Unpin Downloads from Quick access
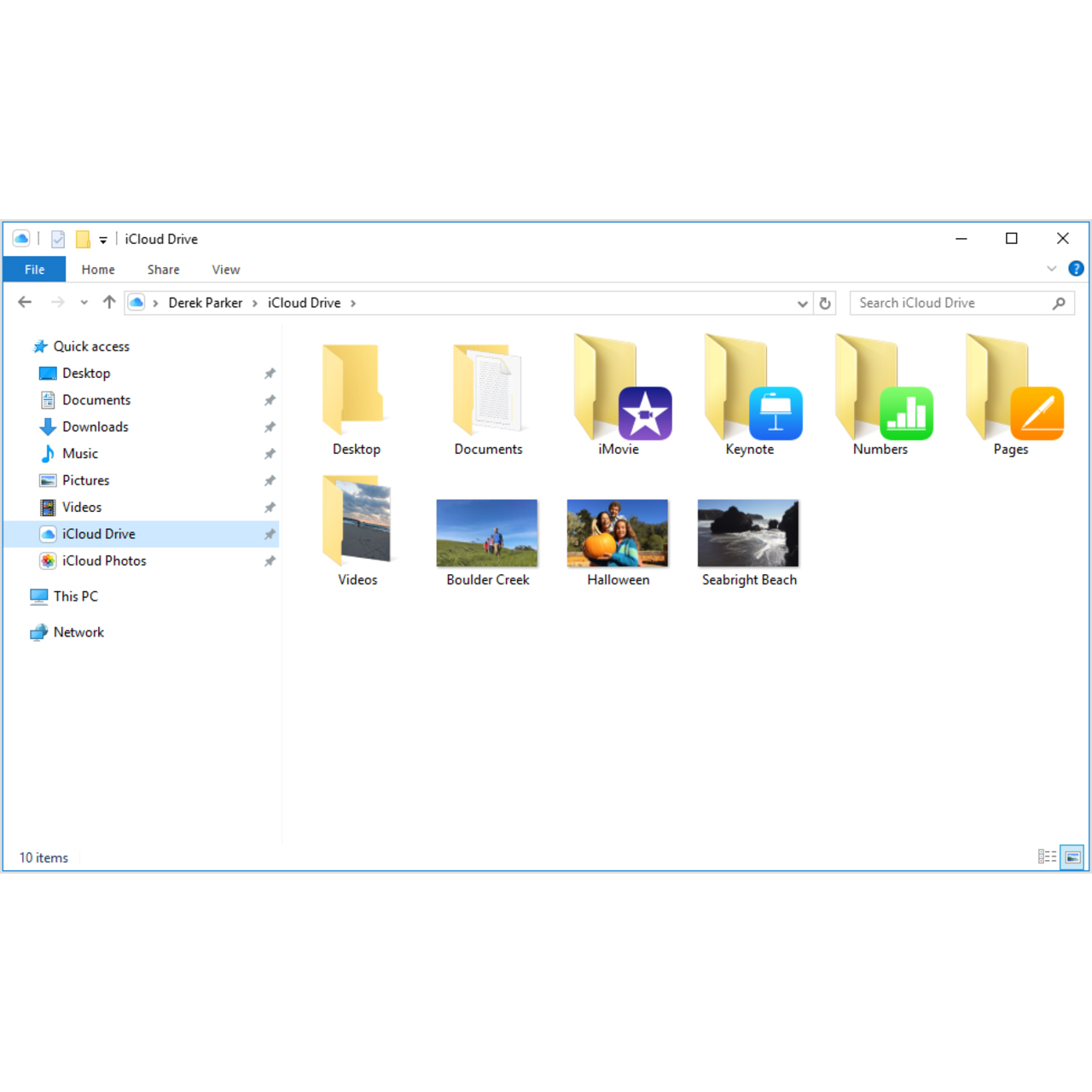Image resolution: width=1092 pixels, height=1092 pixels. pyautogui.click(x=270, y=427)
